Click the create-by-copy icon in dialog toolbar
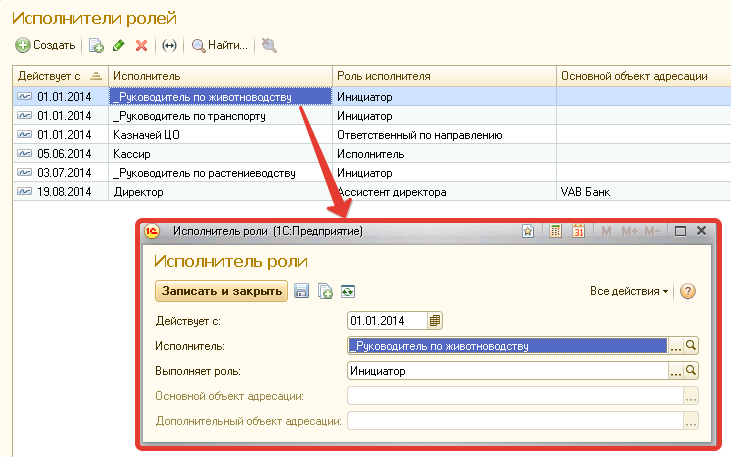The image size is (731, 457). [x=324, y=291]
